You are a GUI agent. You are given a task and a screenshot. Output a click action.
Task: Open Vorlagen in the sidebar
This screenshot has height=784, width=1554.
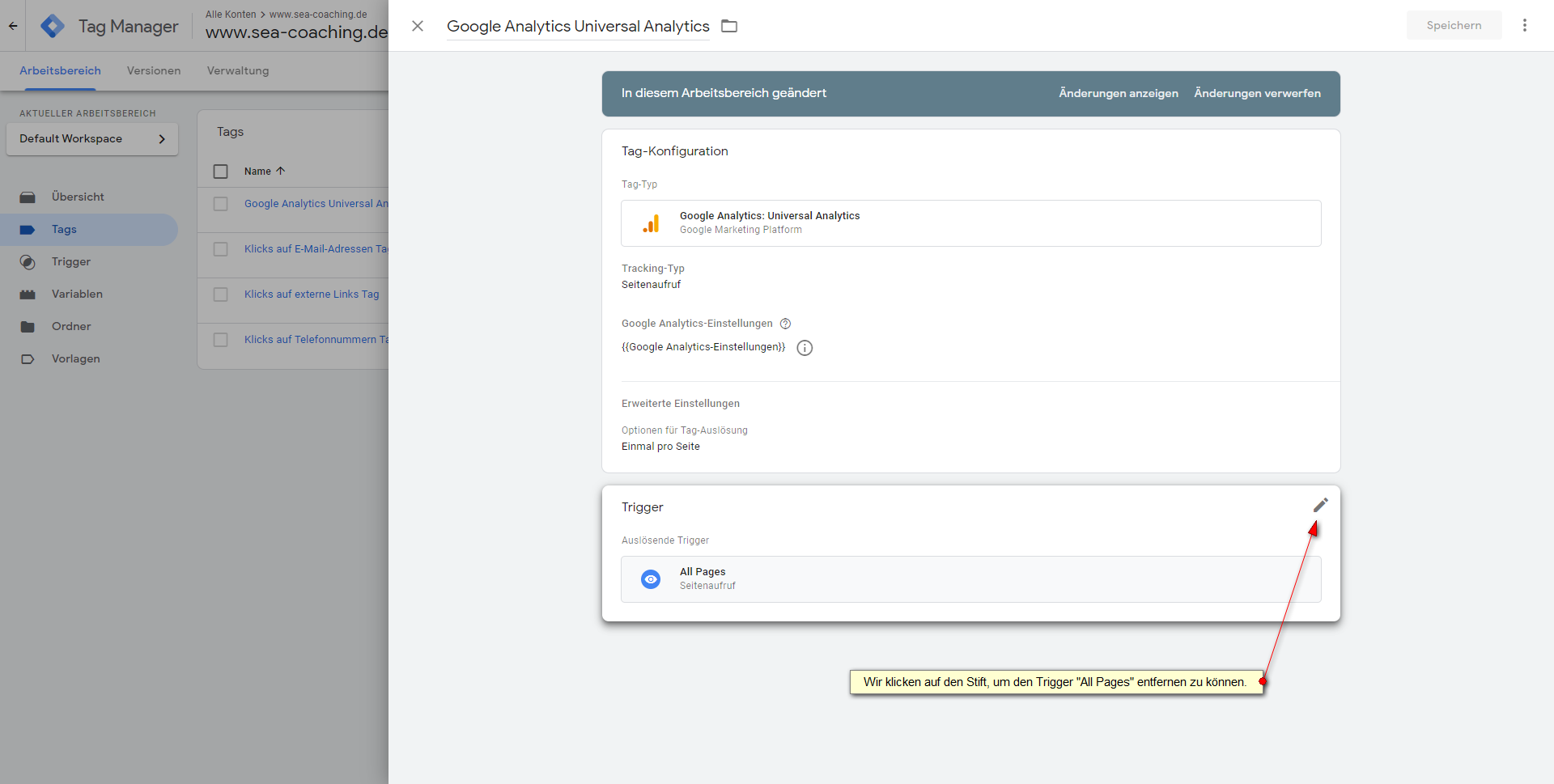[x=76, y=359]
